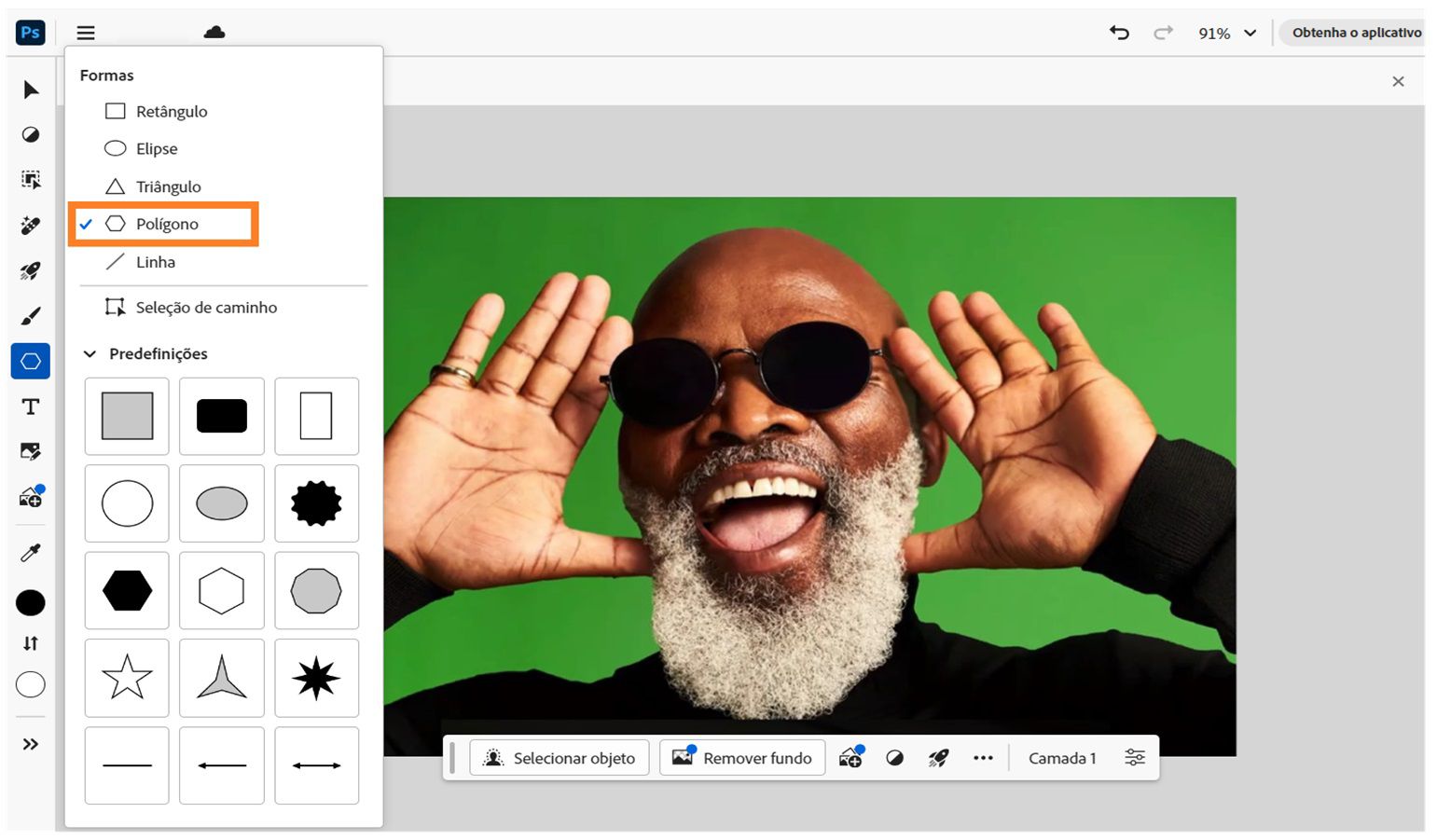
Task: Open the Shapes tool in the toolbar
Action: tap(30, 361)
